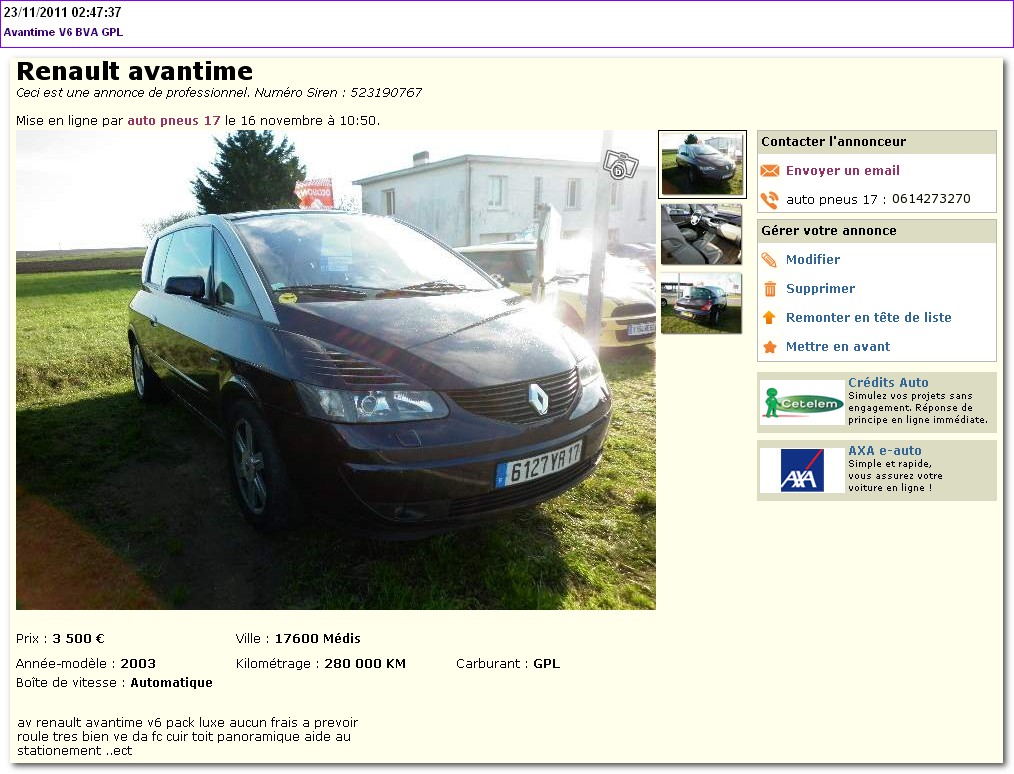Click the photo gallery icon on image

[x=620, y=165]
